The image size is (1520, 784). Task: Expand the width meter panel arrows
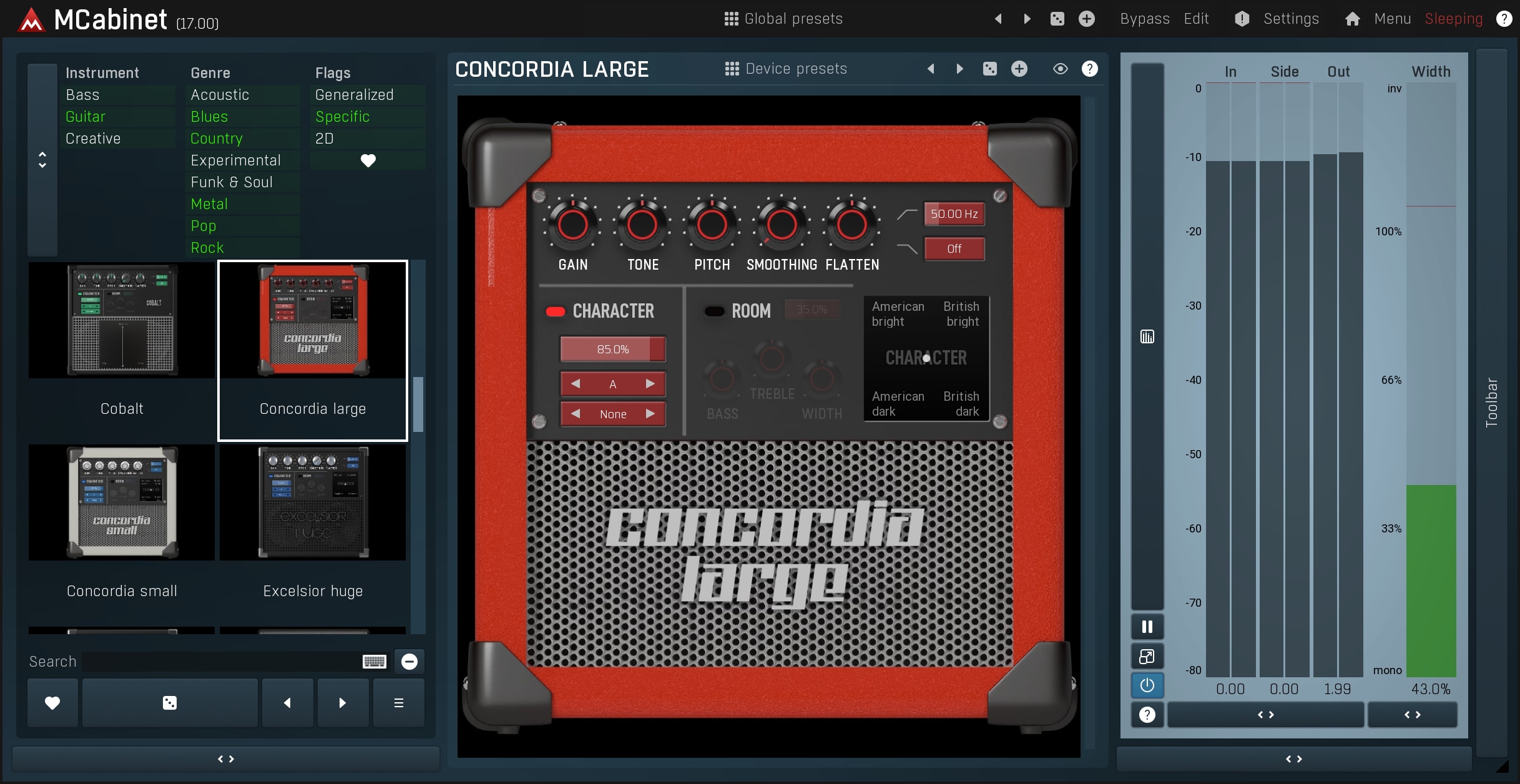1412,715
